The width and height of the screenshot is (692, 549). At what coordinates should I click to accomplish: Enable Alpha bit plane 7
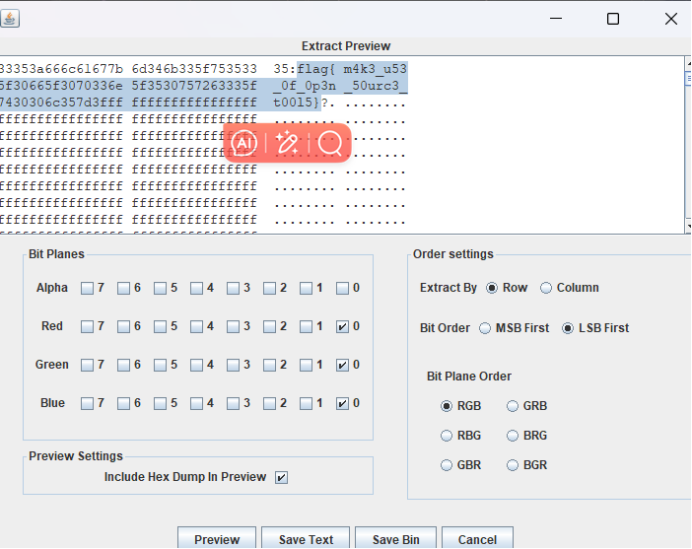tap(87, 289)
